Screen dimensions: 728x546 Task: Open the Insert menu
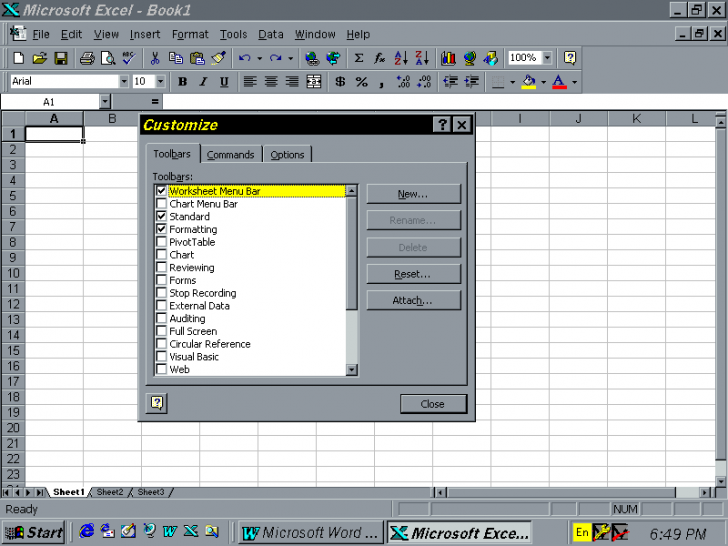tap(145, 34)
